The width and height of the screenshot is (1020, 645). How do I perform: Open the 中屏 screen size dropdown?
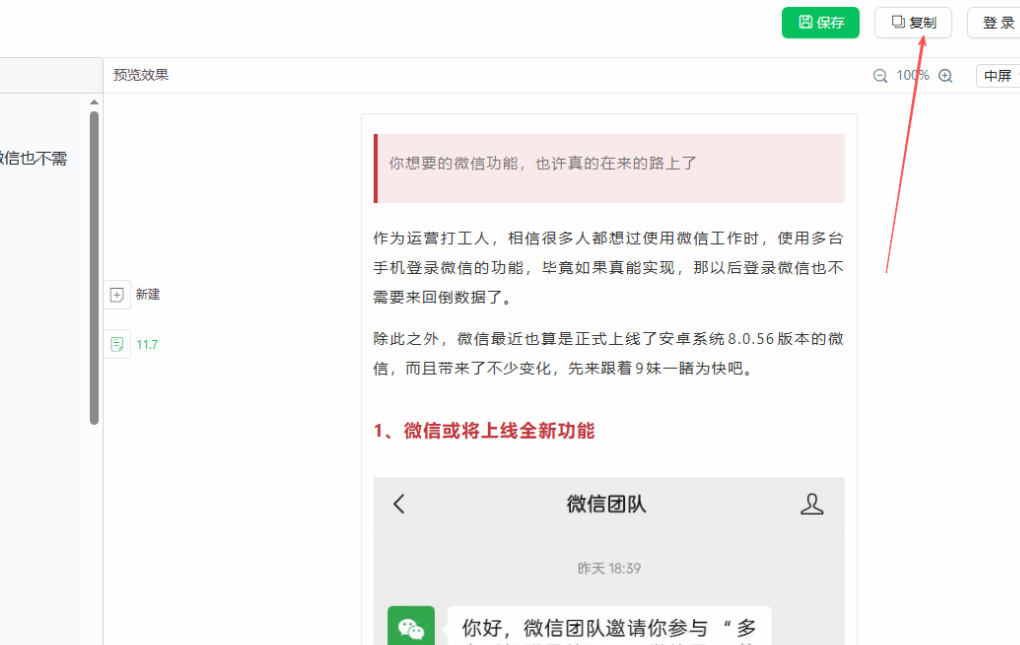tap(997, 76)
